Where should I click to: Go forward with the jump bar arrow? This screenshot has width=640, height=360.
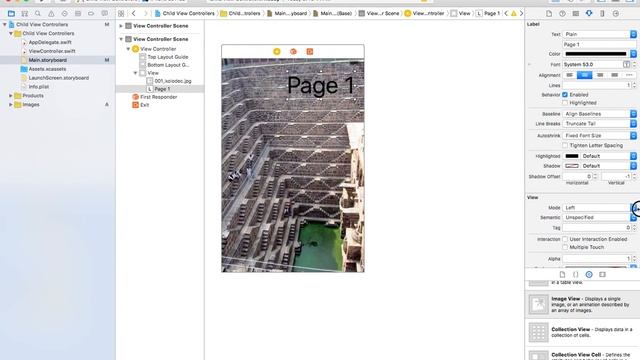point(146,13)
